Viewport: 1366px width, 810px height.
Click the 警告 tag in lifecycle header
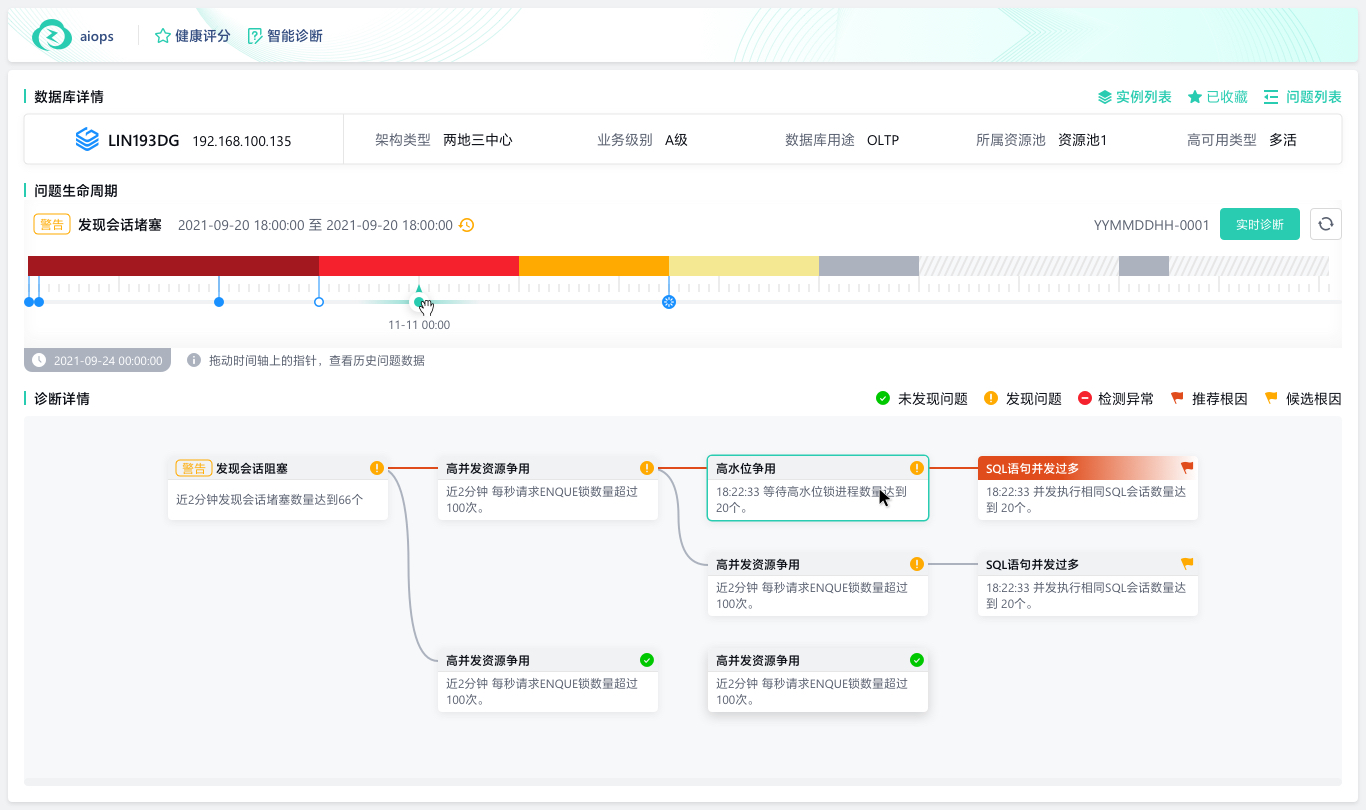(x=52, y=225)
